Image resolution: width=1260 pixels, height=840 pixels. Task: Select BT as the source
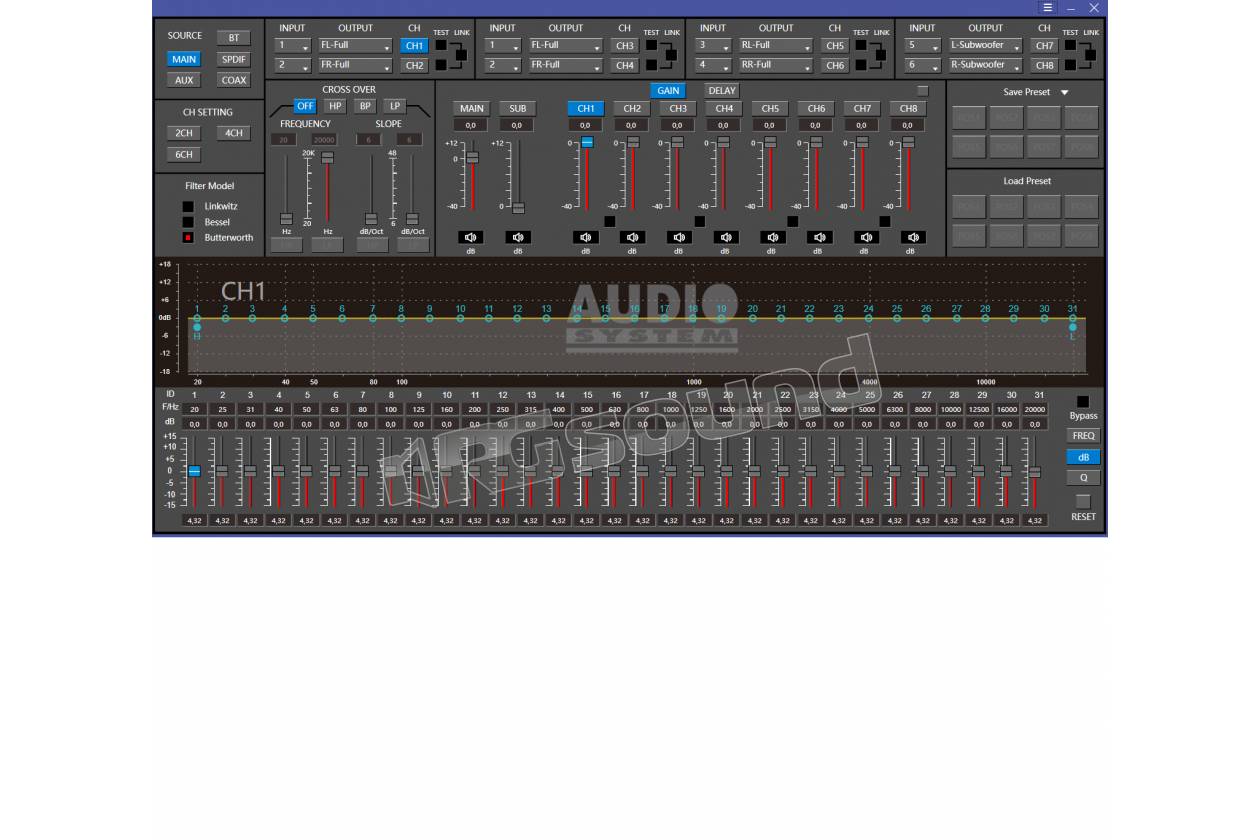[233, 38]
